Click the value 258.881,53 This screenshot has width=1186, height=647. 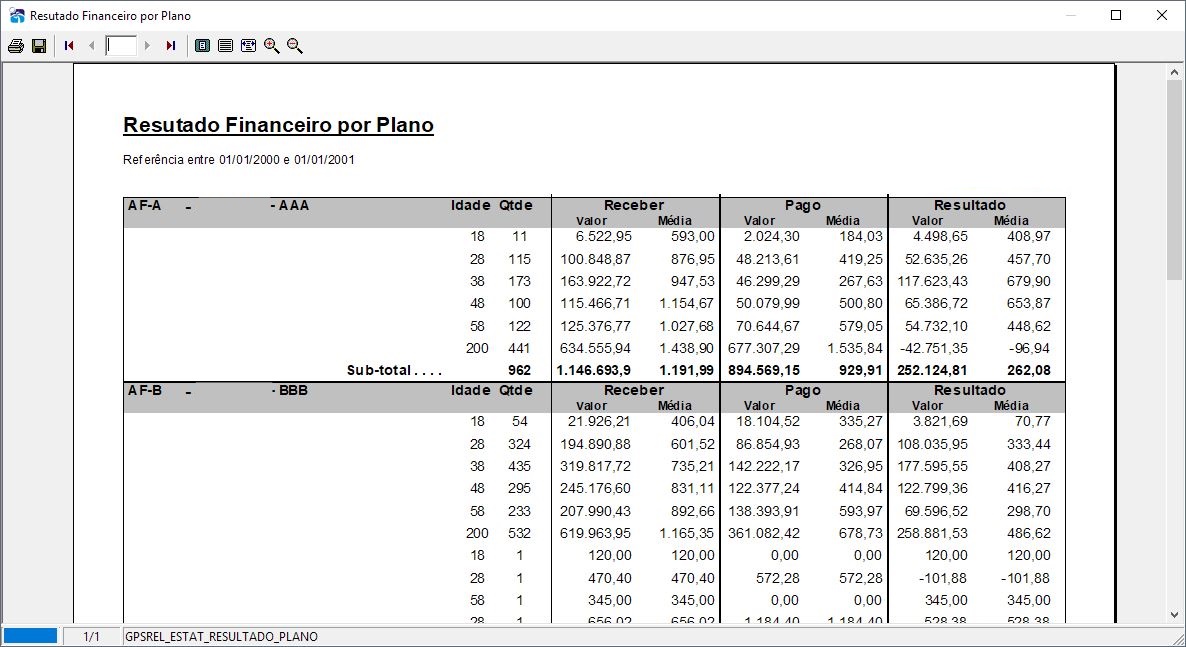coord(933,533)
